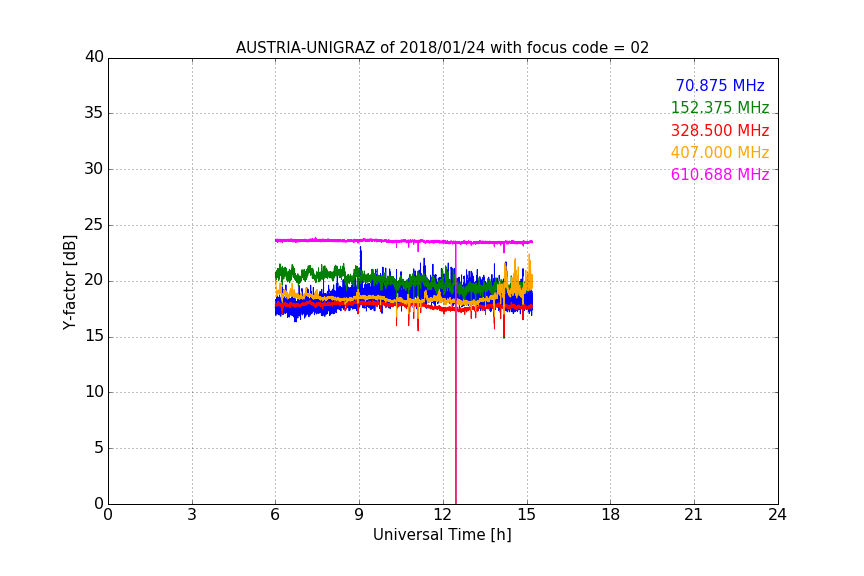864x576 pixels.
Task: Click x-axis tick label 9
Action: [359, 515]
